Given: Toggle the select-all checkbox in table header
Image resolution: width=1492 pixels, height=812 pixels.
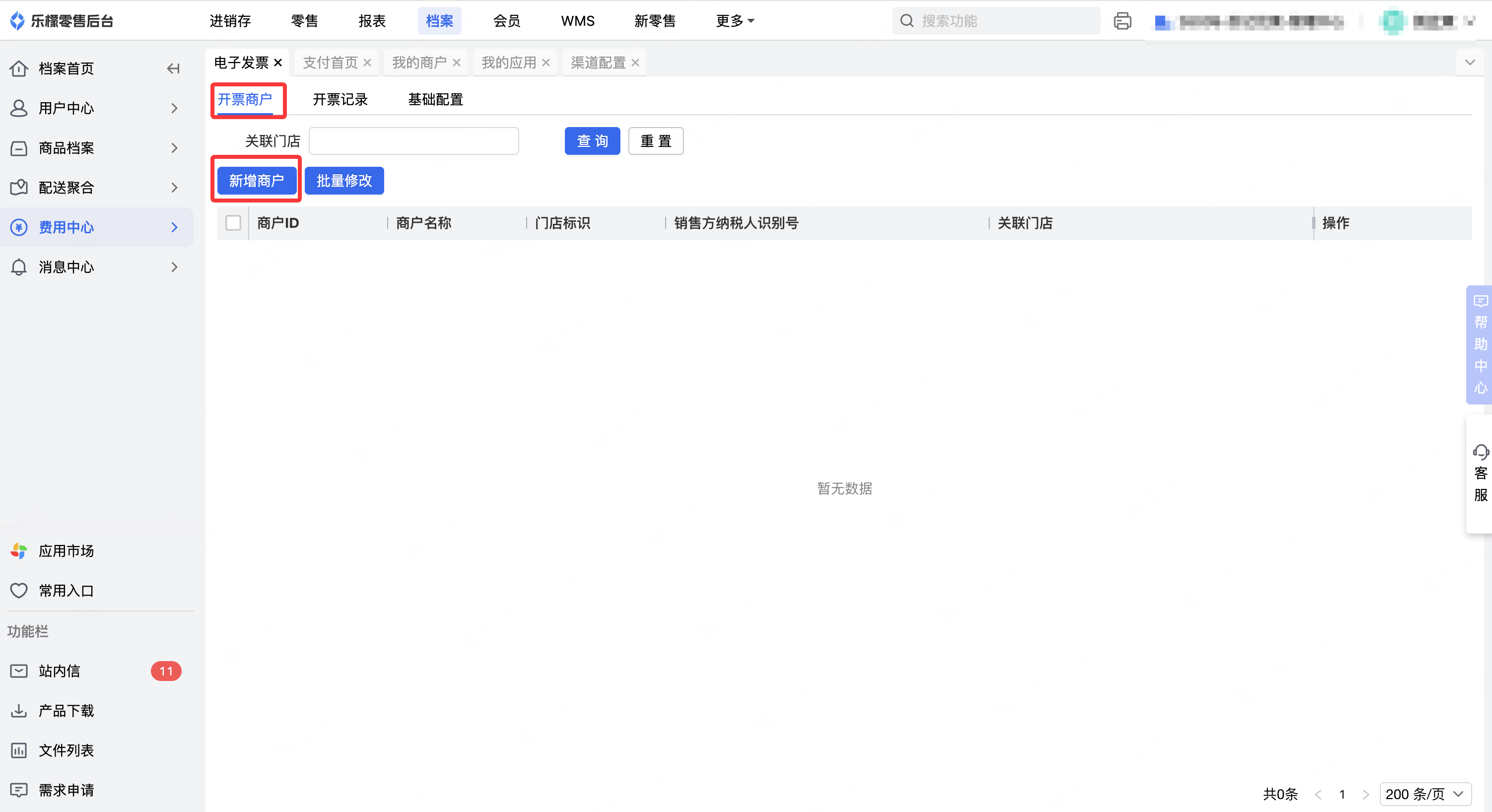Looking at the screenshot, I should click(x=233, y=223).
